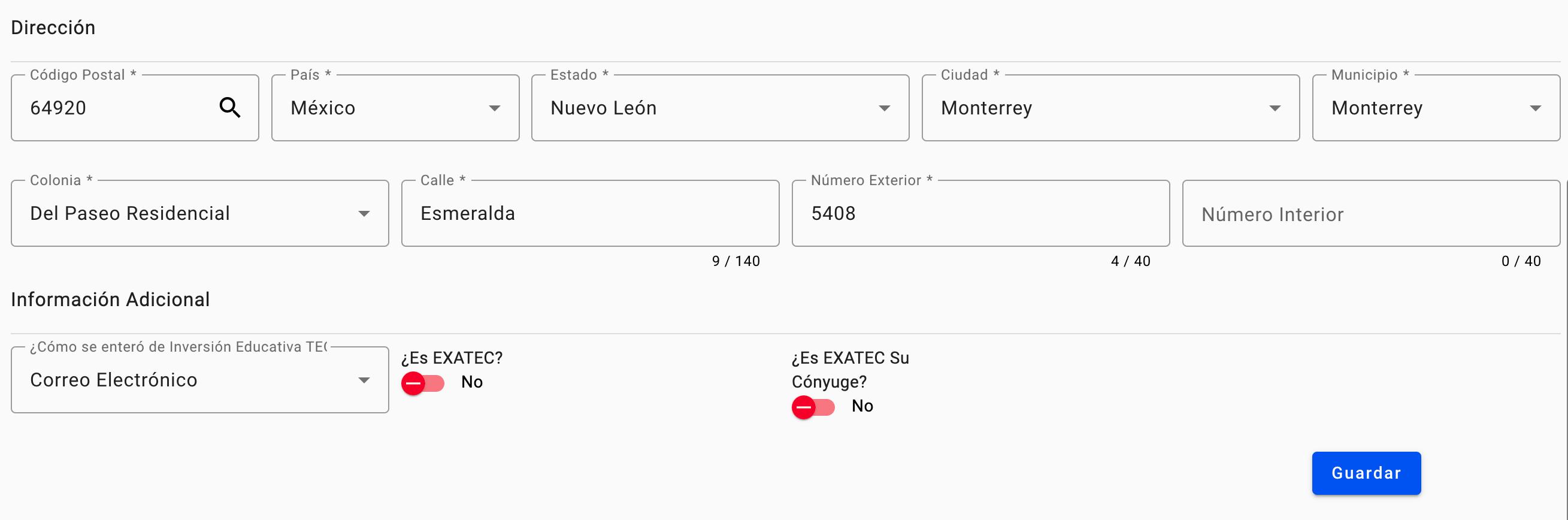
Task: Enable the ¿Es EXATEC Su Cónyuge? switch
Action: [813, 407]
